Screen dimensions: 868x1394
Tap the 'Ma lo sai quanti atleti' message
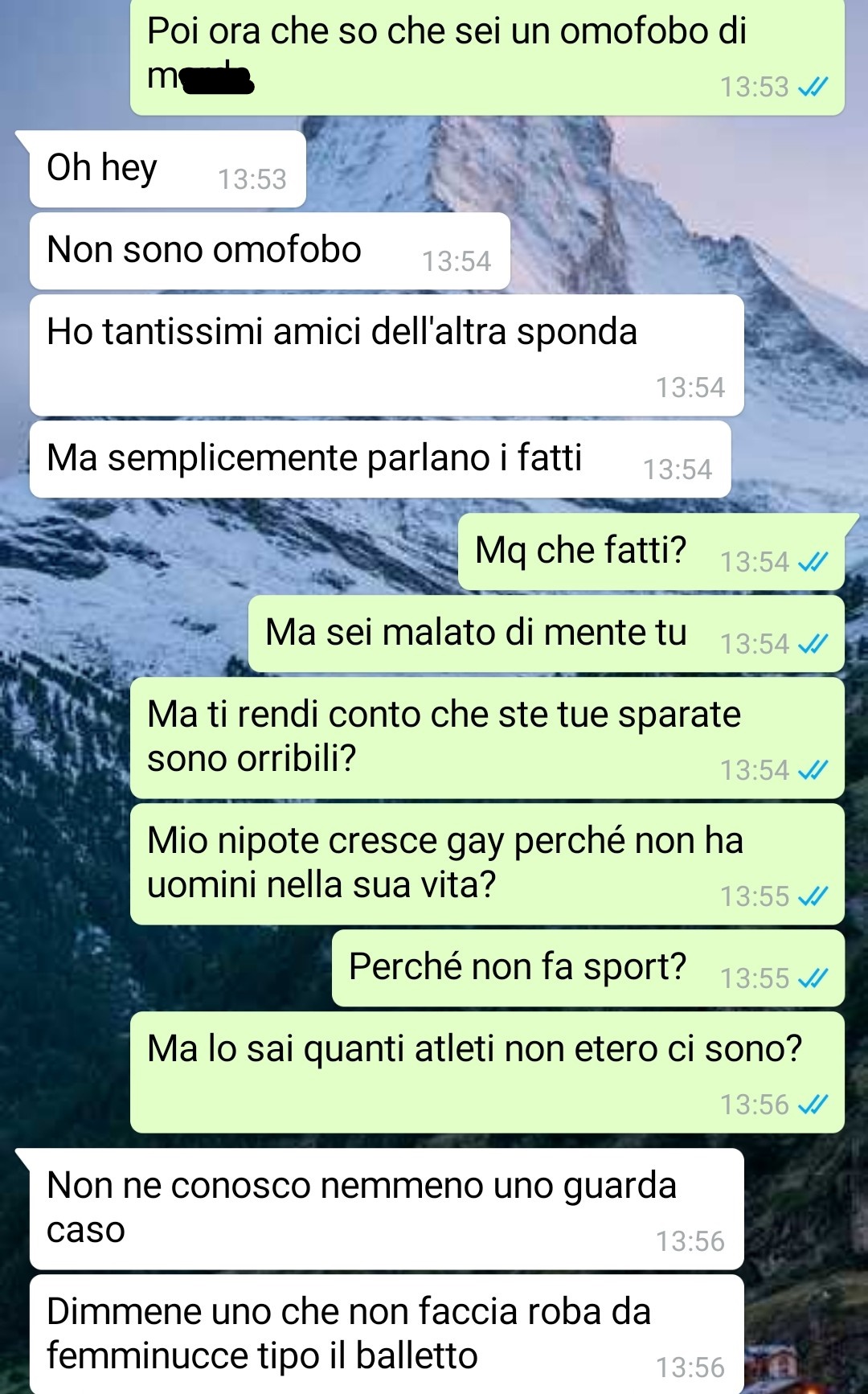pyautogui.click(x=487, y=1072)
